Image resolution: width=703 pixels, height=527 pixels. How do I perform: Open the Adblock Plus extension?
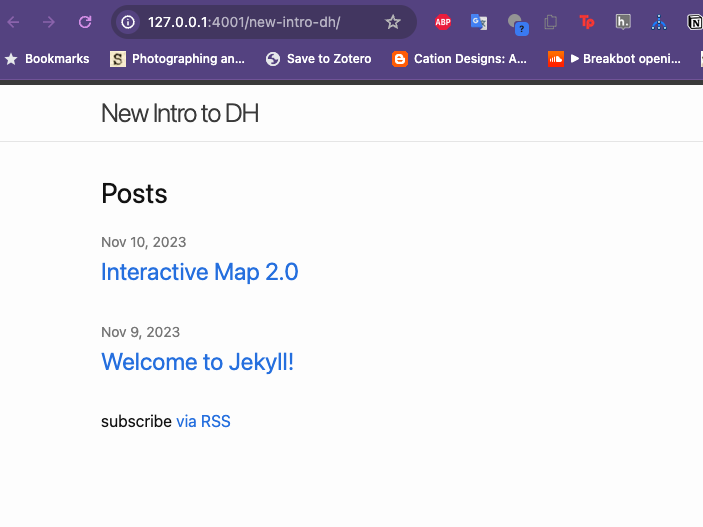coord(443,22)
